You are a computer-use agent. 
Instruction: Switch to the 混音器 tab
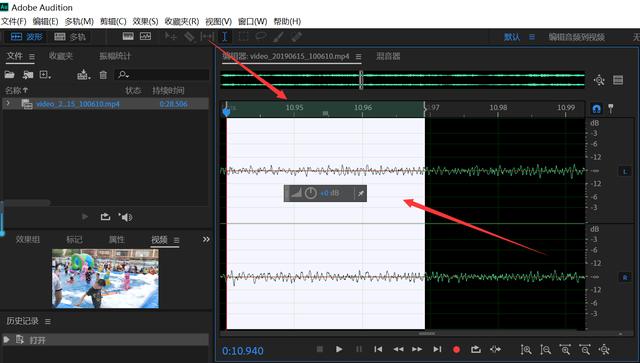[388, 56]
